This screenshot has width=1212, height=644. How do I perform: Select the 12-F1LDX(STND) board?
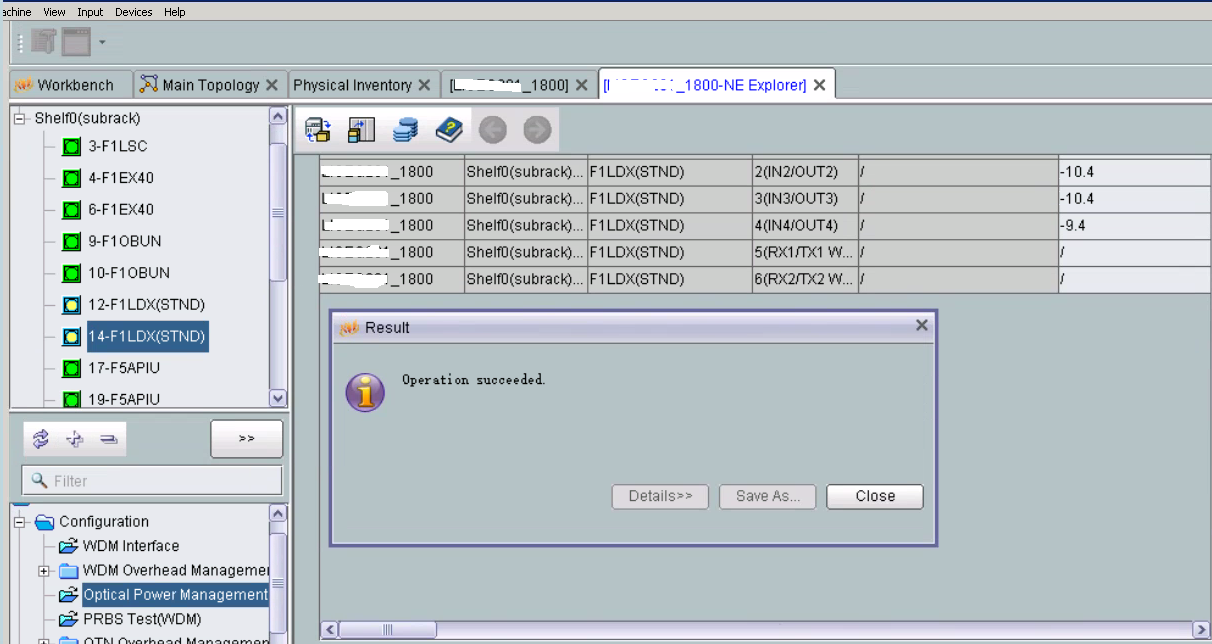pyautogui.click(x=146, y=305)
